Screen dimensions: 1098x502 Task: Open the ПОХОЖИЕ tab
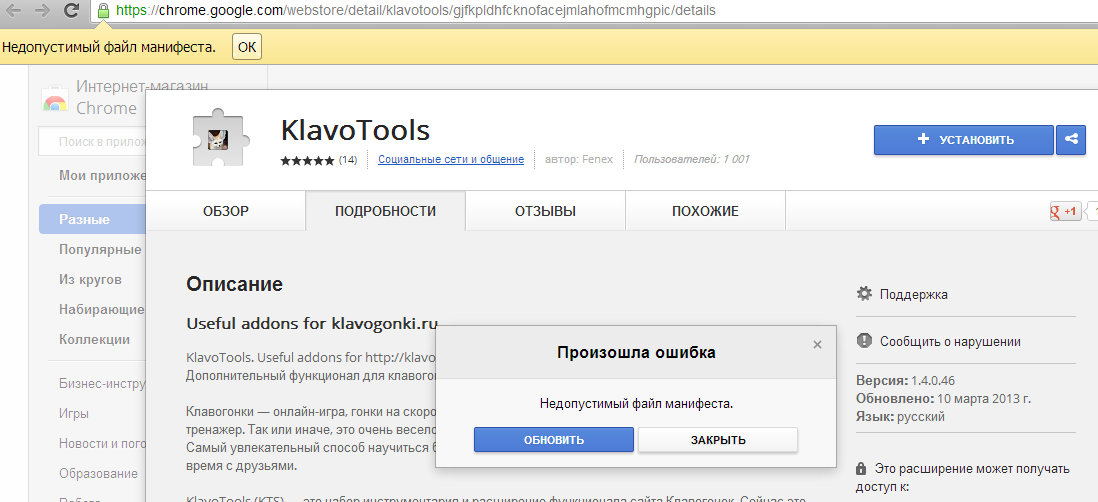coord(705,211)
